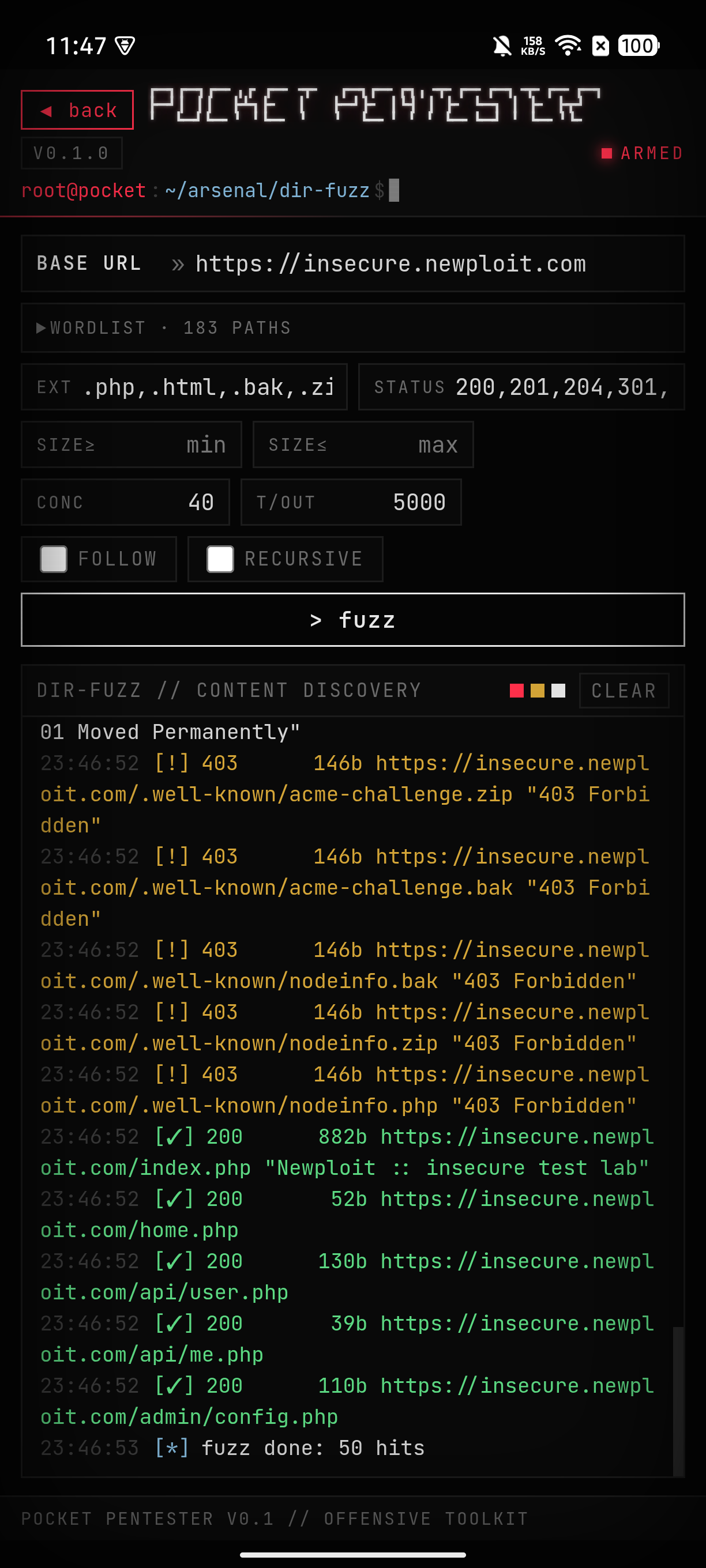Viewport: 706px width, 1568px height.
Task: Go back with the red back button
Action: point(77,110)
